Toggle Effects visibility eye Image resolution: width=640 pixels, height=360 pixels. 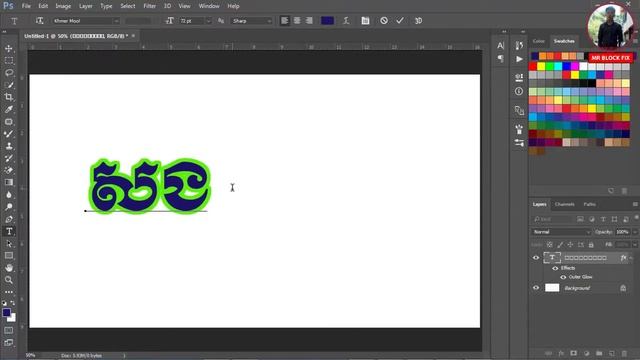[555, 268]
